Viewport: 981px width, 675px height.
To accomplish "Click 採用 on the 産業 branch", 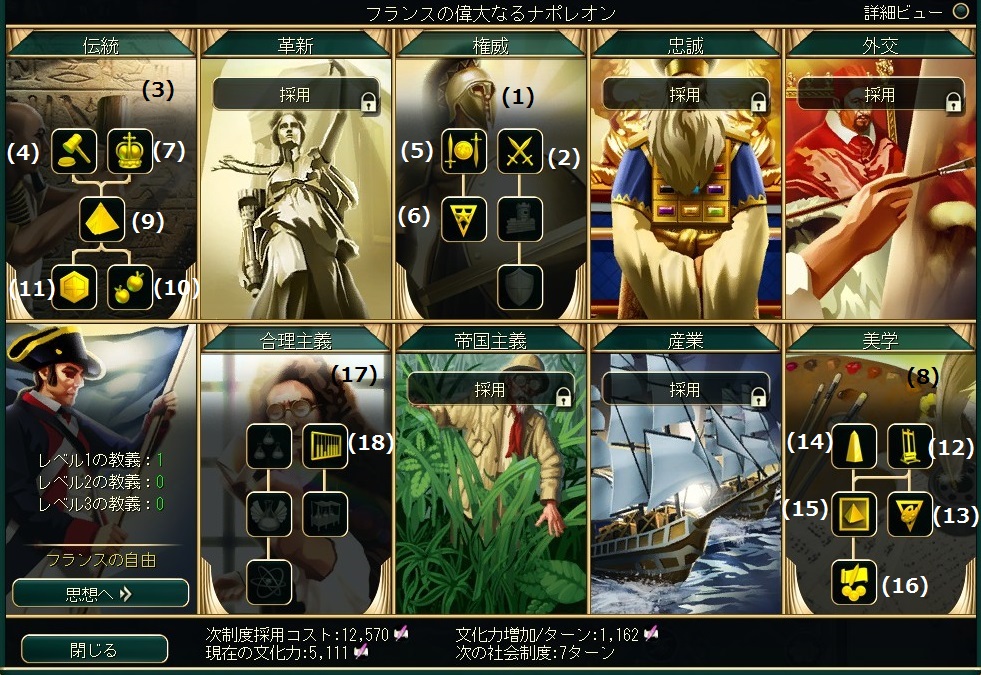I will coord(686,390).
